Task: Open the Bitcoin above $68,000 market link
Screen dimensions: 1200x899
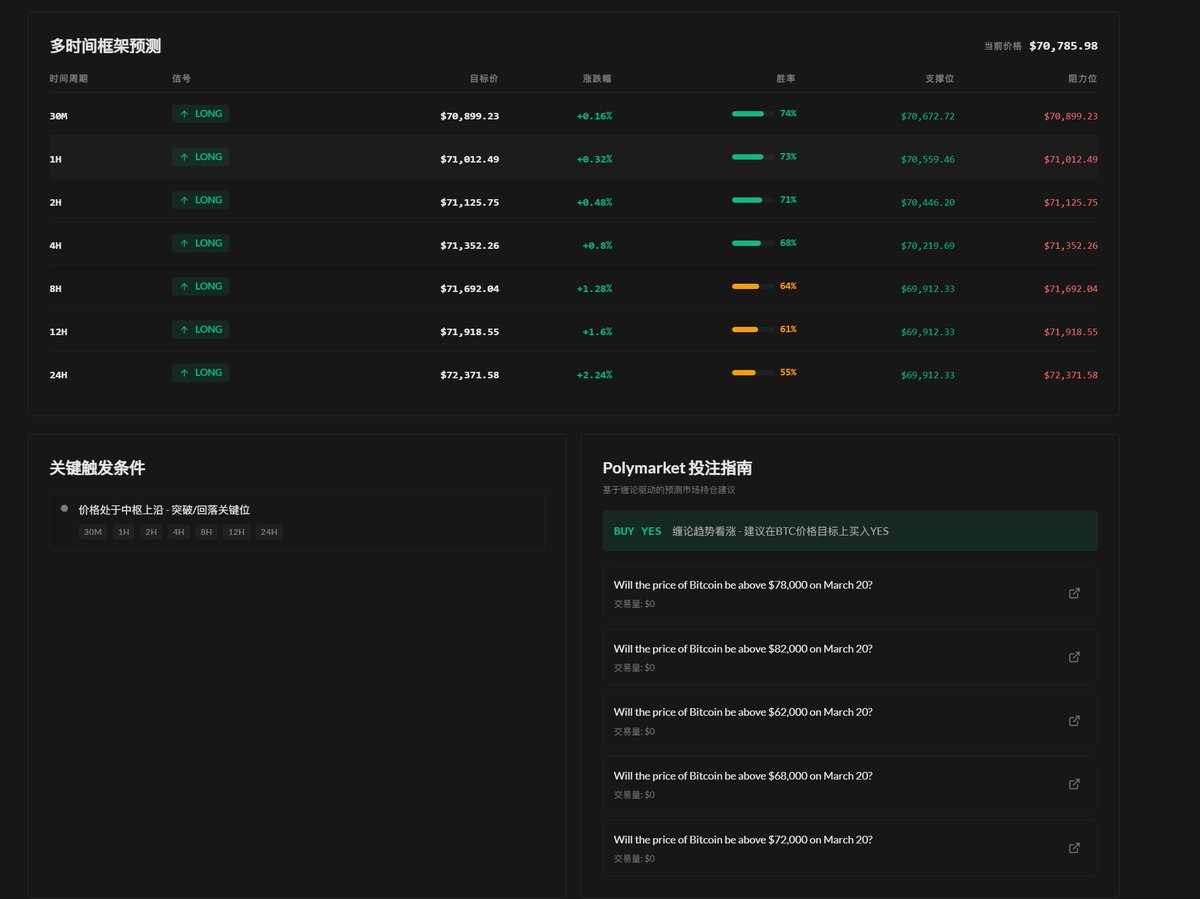Action: tap(742, 776)
